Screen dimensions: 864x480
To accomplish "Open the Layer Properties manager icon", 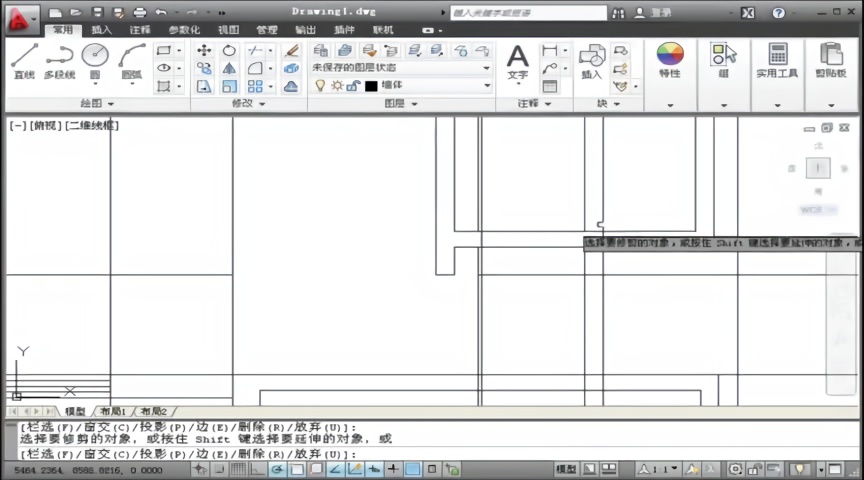I will coord(321,51).
